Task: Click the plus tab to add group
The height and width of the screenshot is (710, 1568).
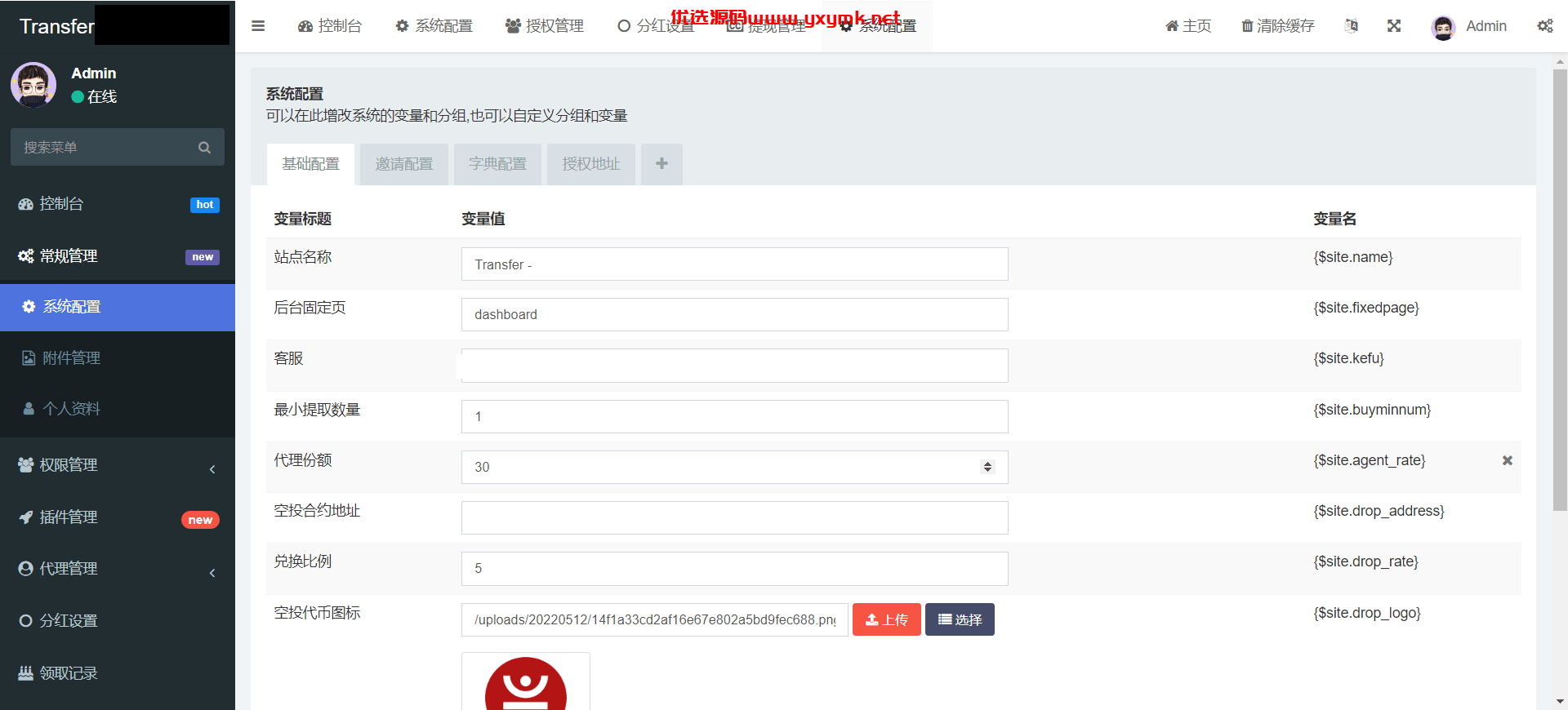Action: click(x=661, y=164)
